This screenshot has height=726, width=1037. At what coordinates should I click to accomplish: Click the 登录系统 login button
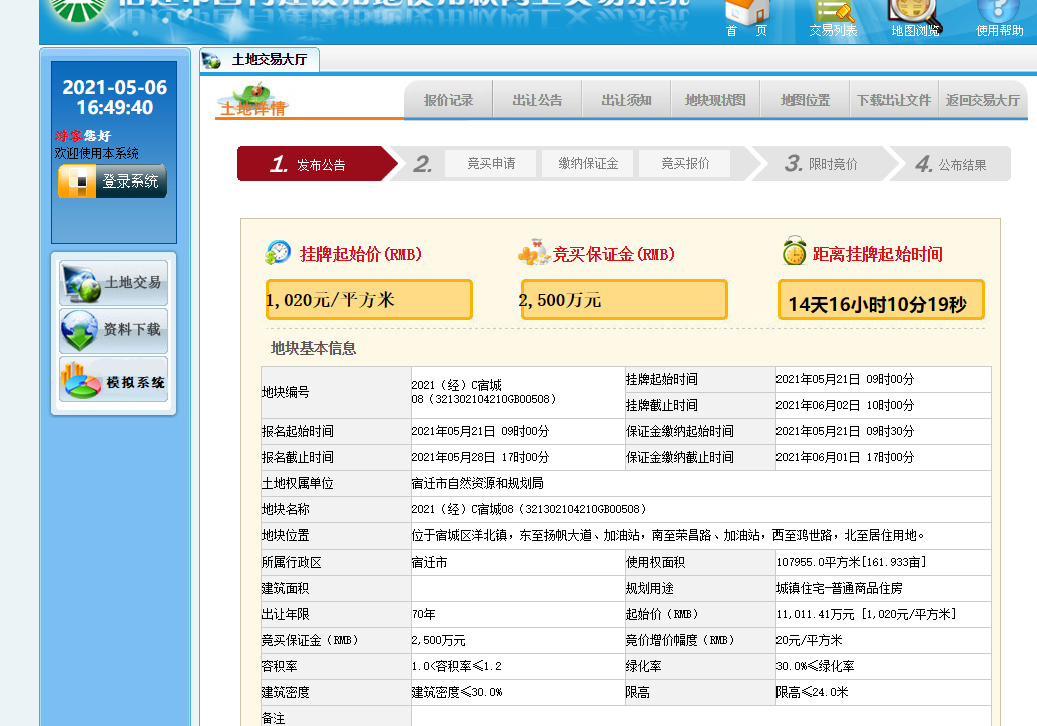click(x=112, y=181)
